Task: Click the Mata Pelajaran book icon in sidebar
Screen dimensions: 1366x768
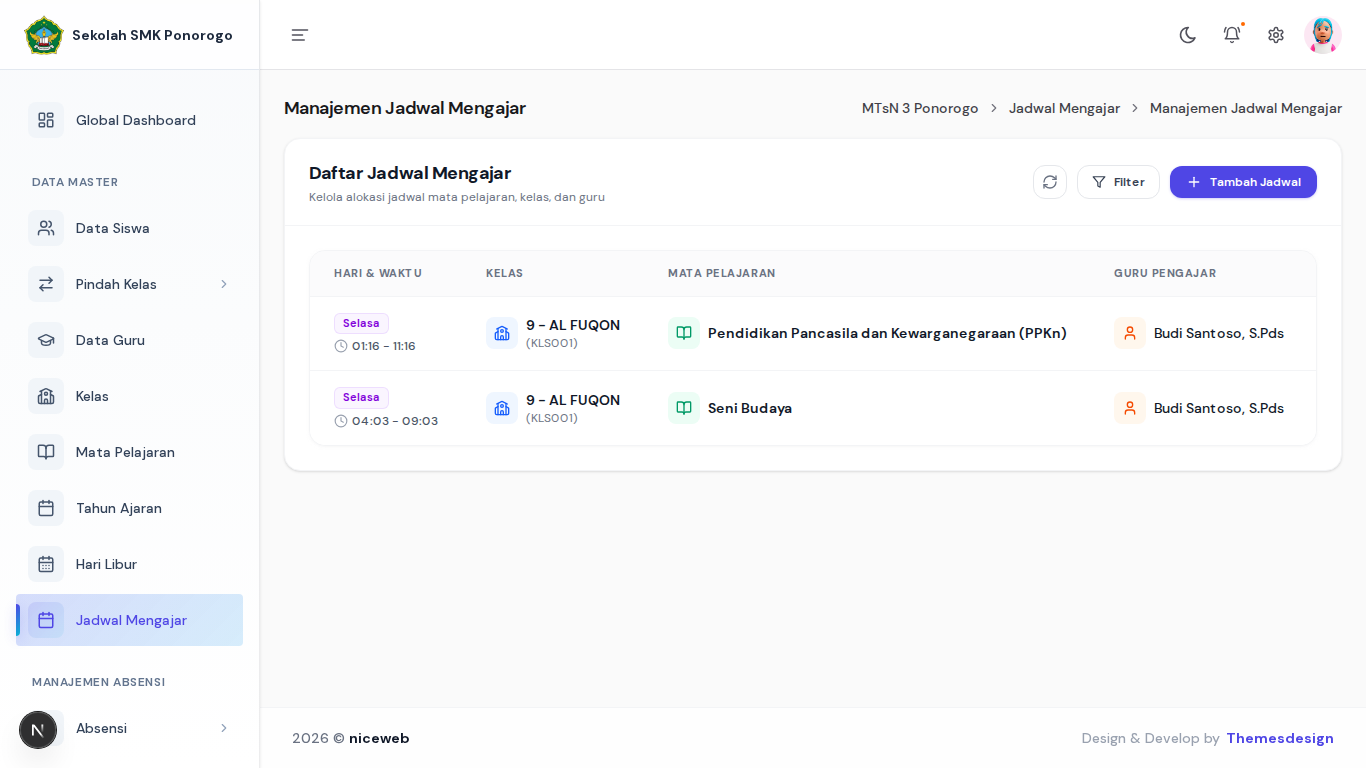Action: 46,452
